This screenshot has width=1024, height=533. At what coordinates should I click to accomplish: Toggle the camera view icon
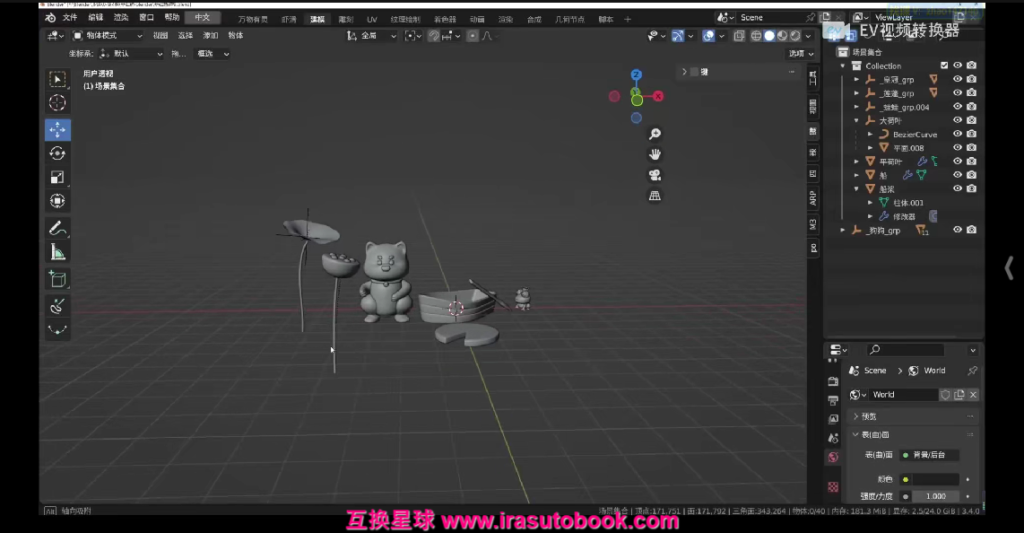(654, 175)
